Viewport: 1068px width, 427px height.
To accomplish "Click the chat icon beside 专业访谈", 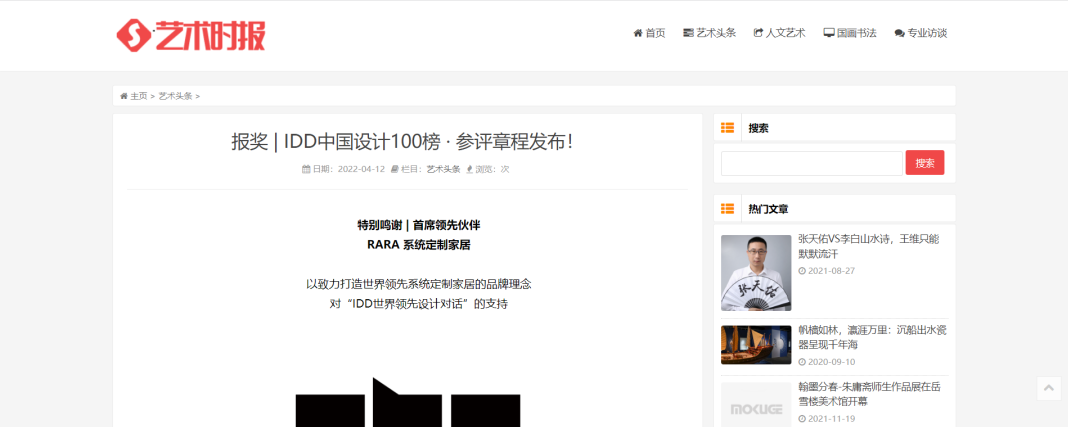I will click(x=900, y=33).
